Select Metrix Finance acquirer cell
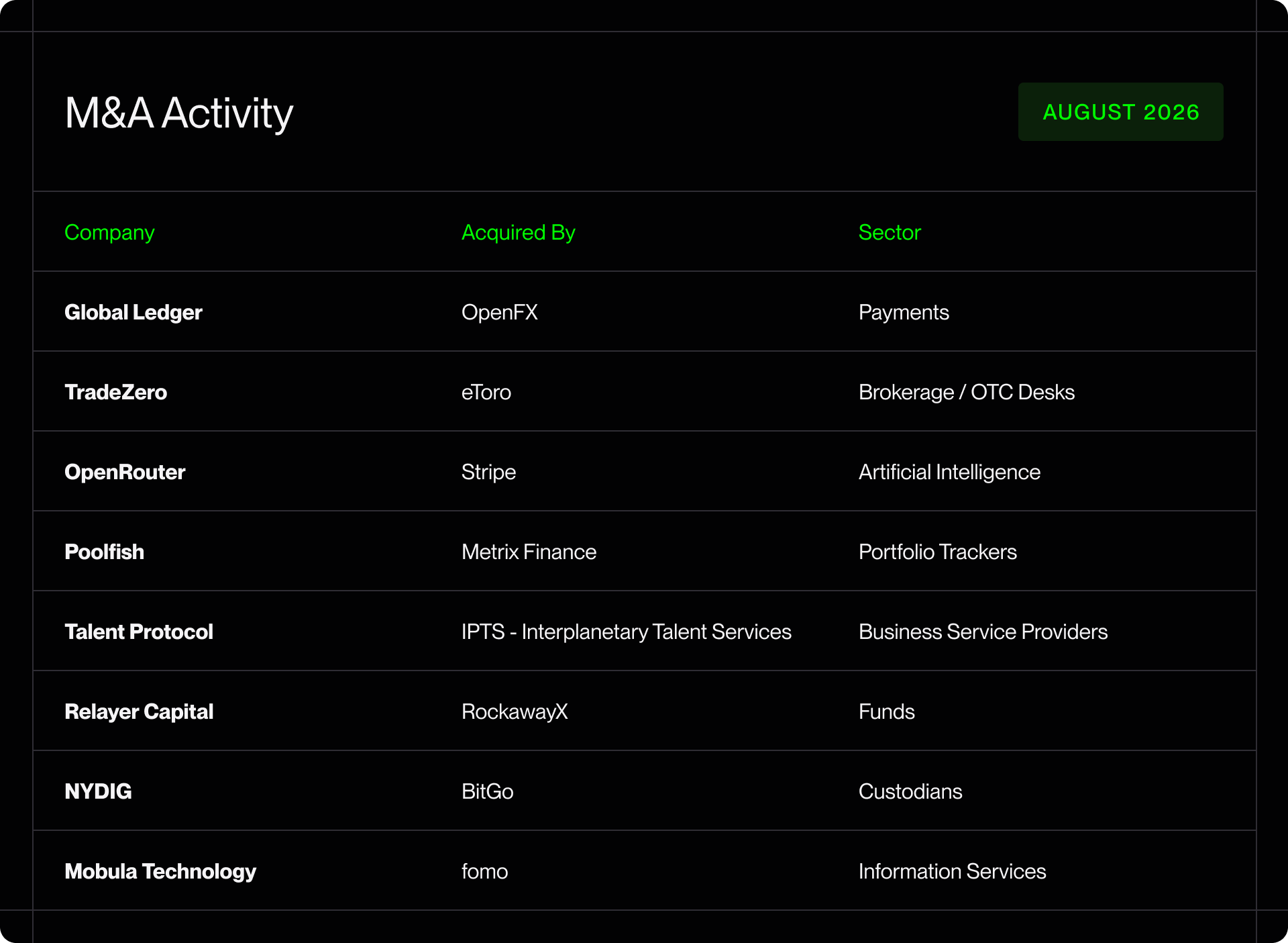 [529, 552]
